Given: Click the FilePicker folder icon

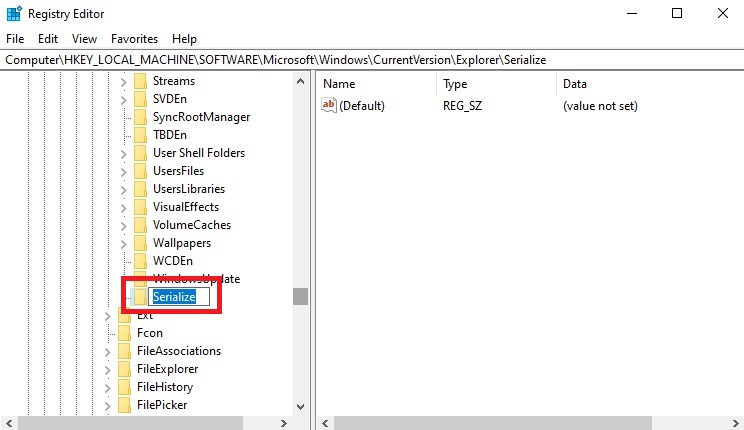Looking at the screenshot, I should coord(124,405).
